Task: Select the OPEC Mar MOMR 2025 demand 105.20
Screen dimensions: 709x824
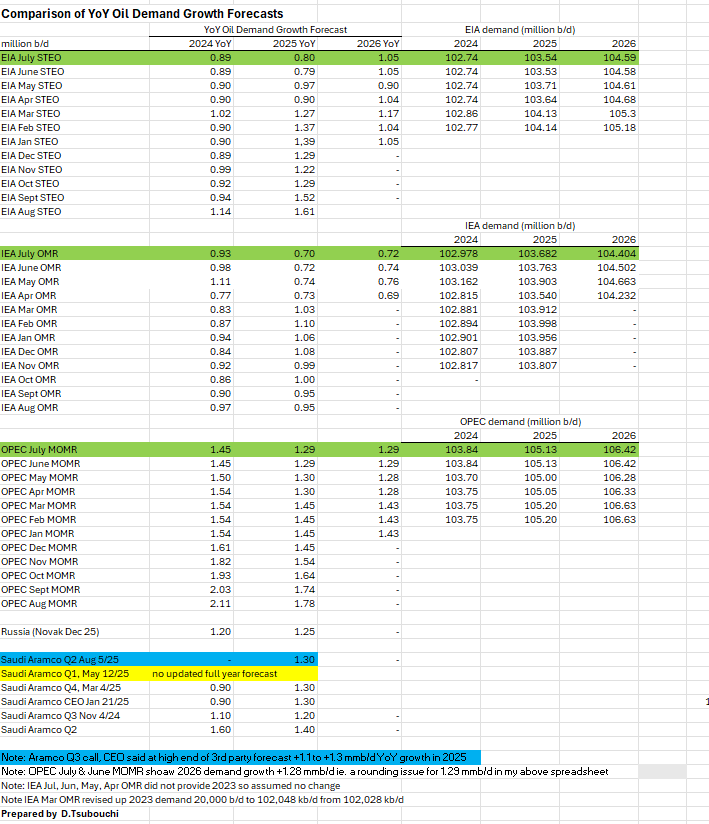Action: tap(540, 506)
